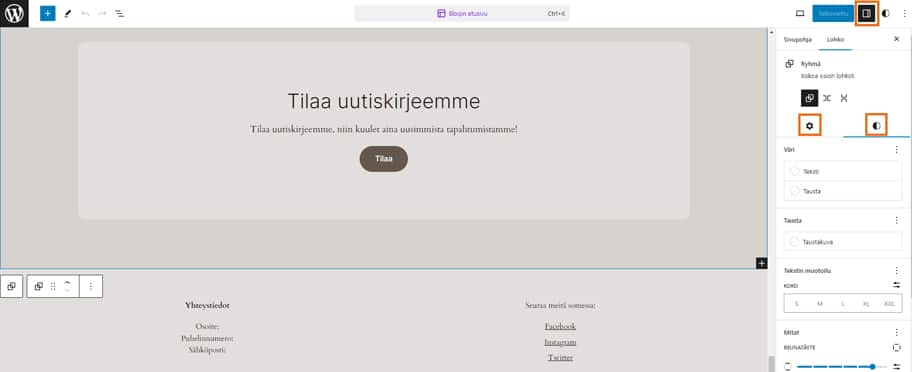Select the Row layout variation
Image resolution: width=912 pixels, height=372 pixels.
coord(826,98)
